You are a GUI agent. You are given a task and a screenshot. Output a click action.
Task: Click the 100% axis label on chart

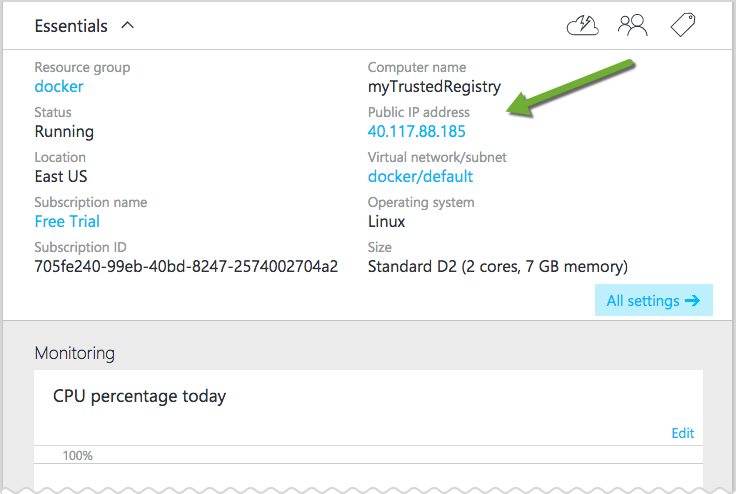tap(78, 456)
